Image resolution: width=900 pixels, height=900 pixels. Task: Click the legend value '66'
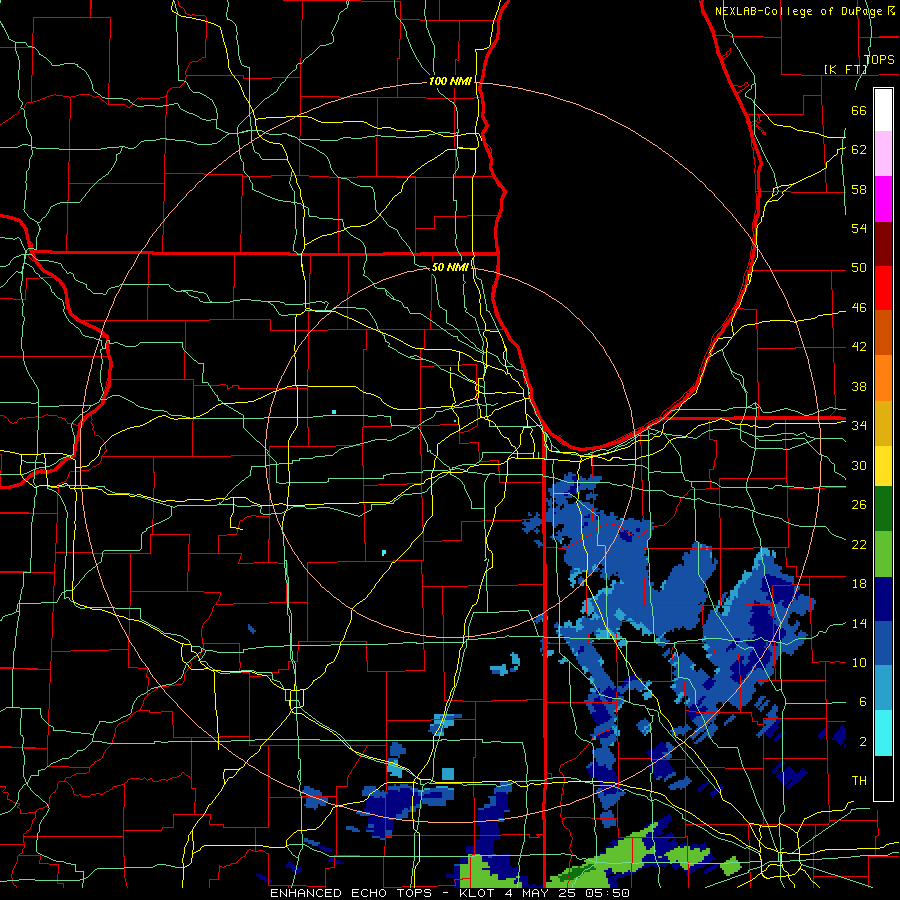pyautogui.click(x=859, y=110)
